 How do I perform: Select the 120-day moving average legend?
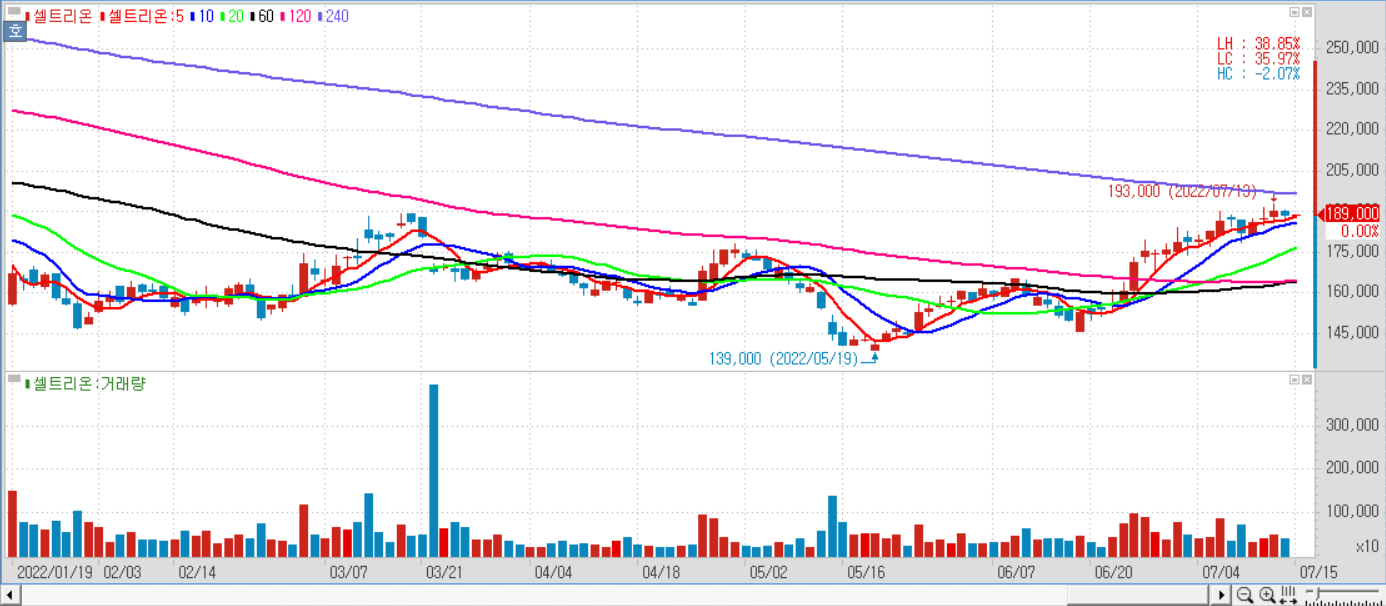coord(295,16)
